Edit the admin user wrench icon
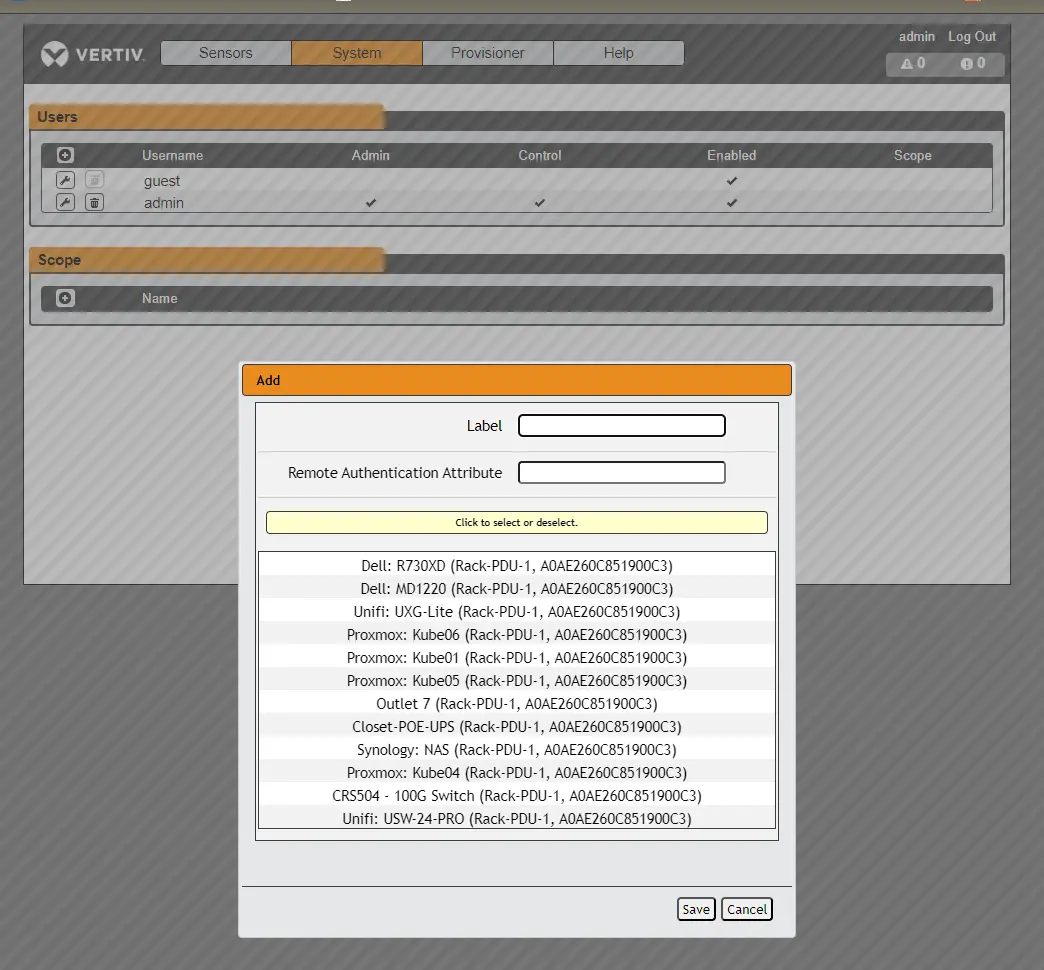This screenshot has width=1044, height=970. point(65,202)
